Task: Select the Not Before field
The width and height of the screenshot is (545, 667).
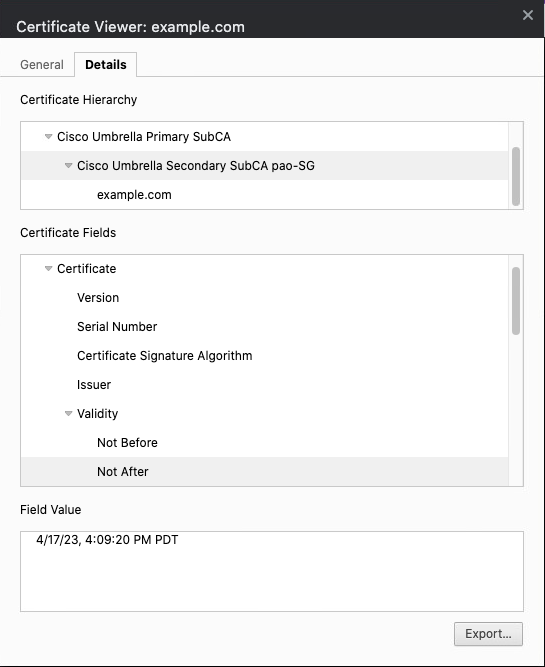Action: click(x=127, y=442)
